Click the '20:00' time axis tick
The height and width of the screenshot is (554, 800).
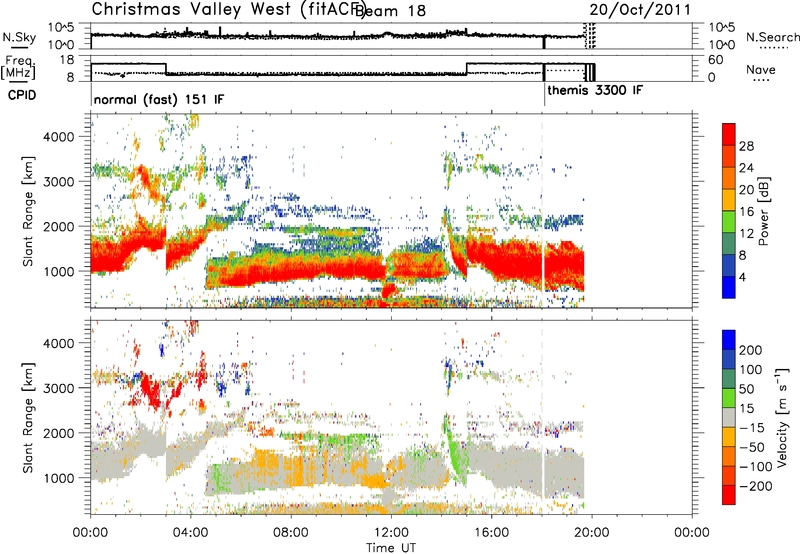point(591,533)
